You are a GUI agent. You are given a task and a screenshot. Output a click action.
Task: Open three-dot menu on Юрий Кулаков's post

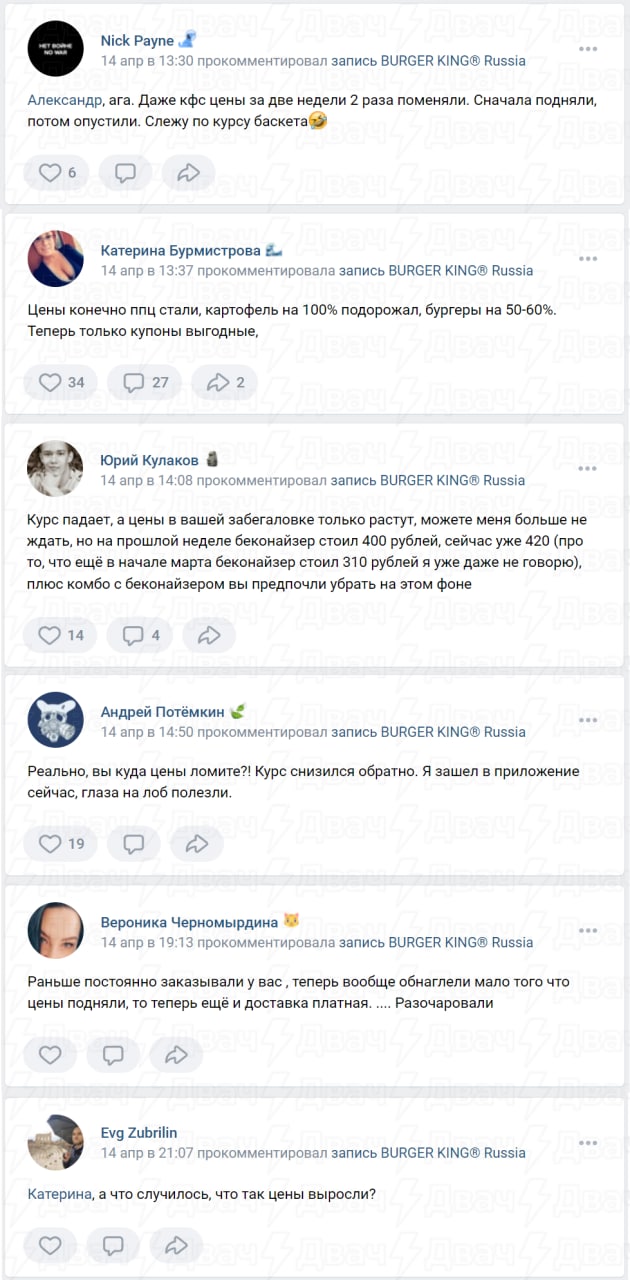(588, 467)
